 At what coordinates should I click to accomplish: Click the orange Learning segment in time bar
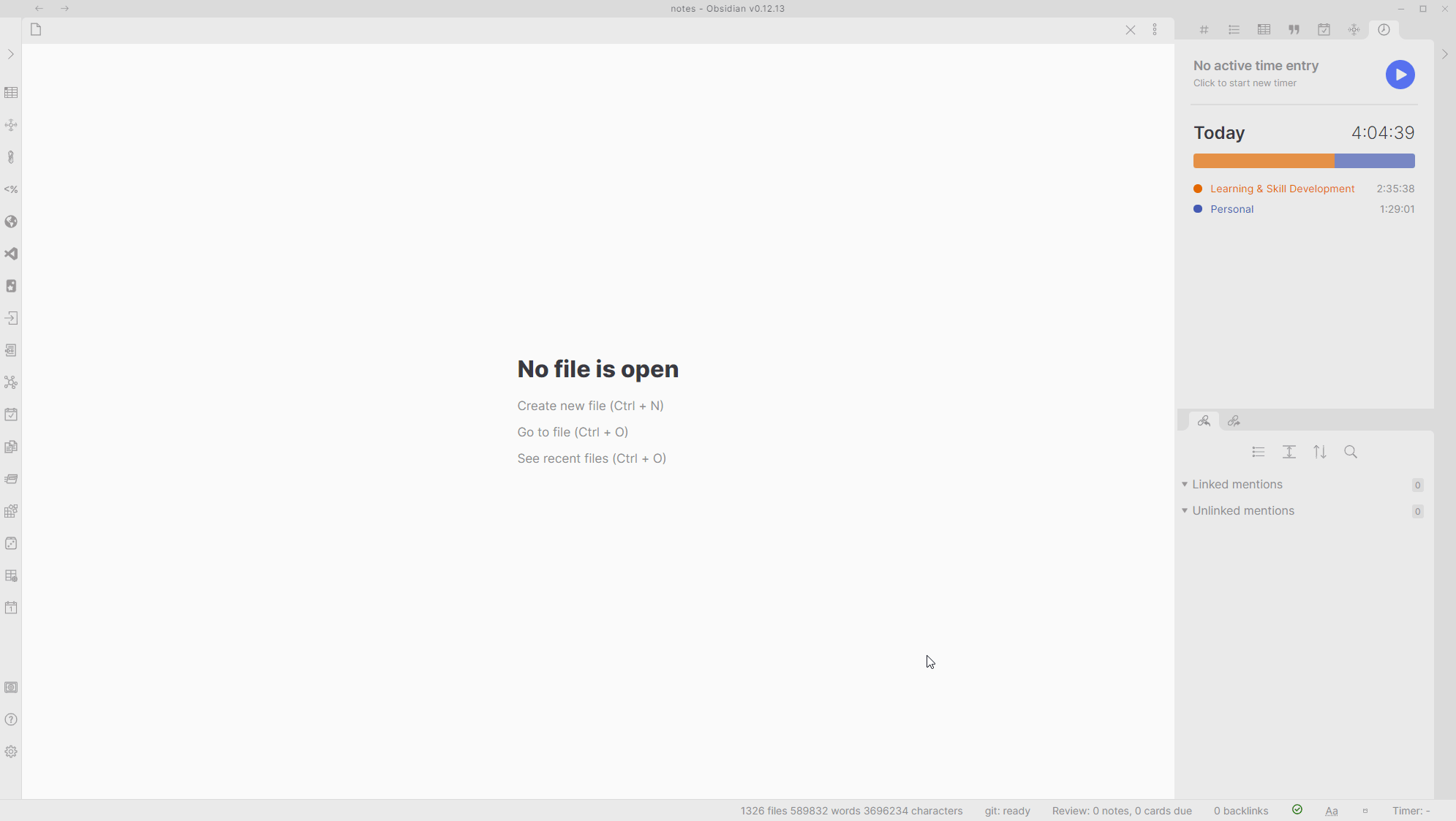point(1263,161)
